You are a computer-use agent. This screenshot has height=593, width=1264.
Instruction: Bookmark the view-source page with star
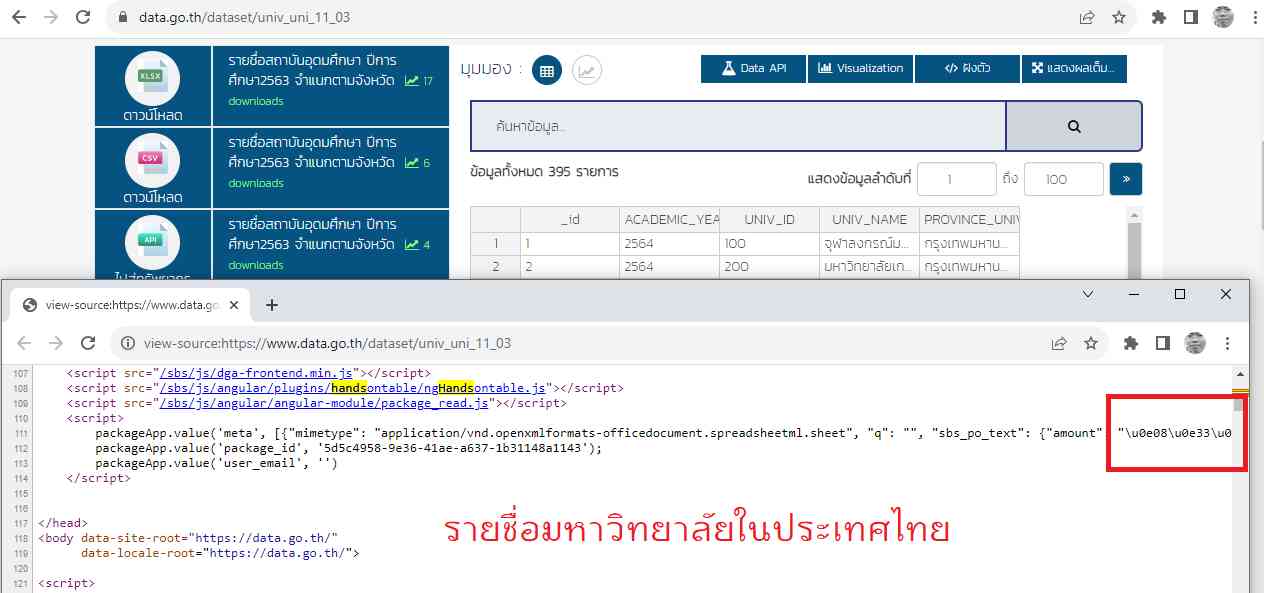click(x=1091, y=343)
